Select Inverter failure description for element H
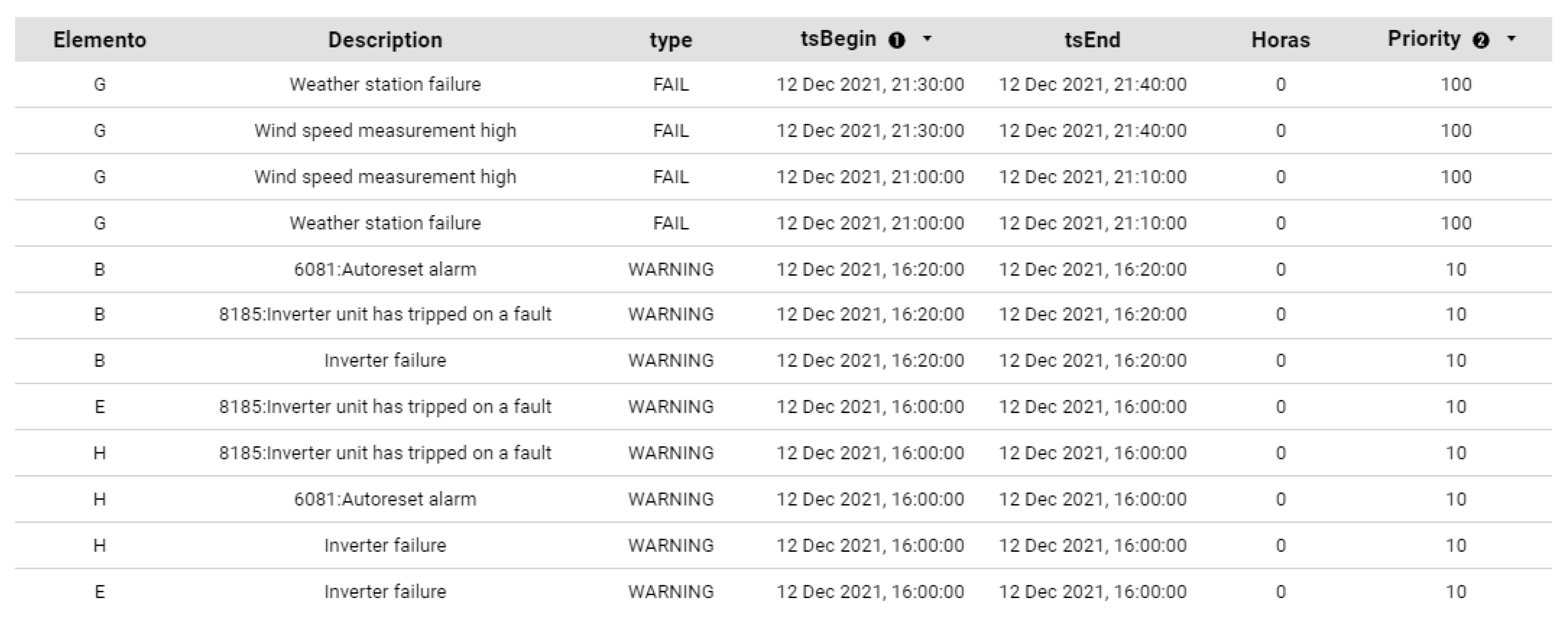Viewport: 1568px width, 622px height. click(385, 545)
